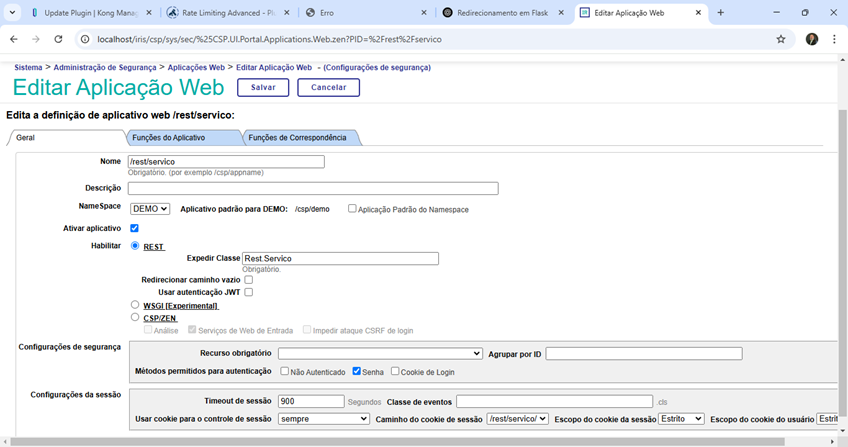Expand the Recurso obrigatório dropdown

coord(380,353)
